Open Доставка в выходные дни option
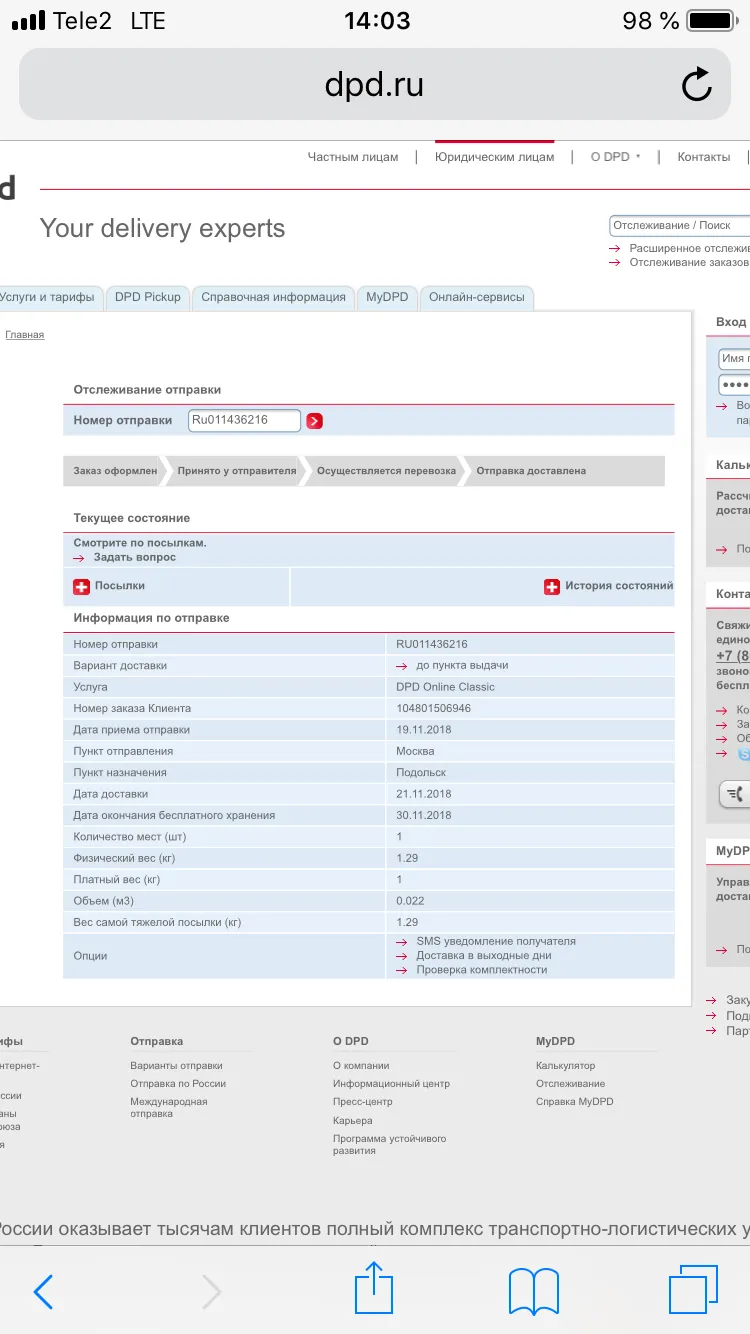Viewport: 750px width, 1334px height. point(483,955)
